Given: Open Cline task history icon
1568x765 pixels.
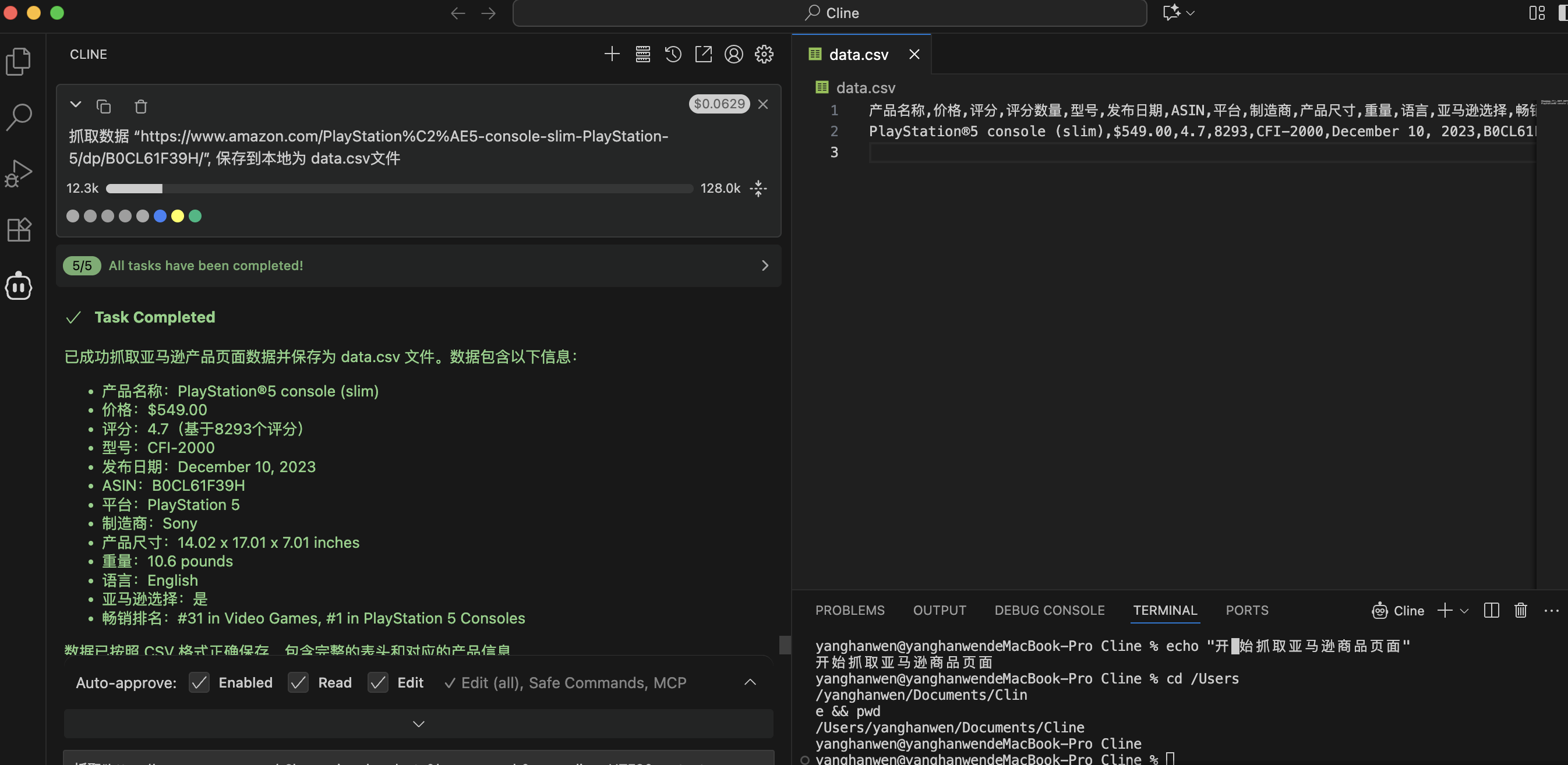Looking at the screenshot, I should click(673, 54).
